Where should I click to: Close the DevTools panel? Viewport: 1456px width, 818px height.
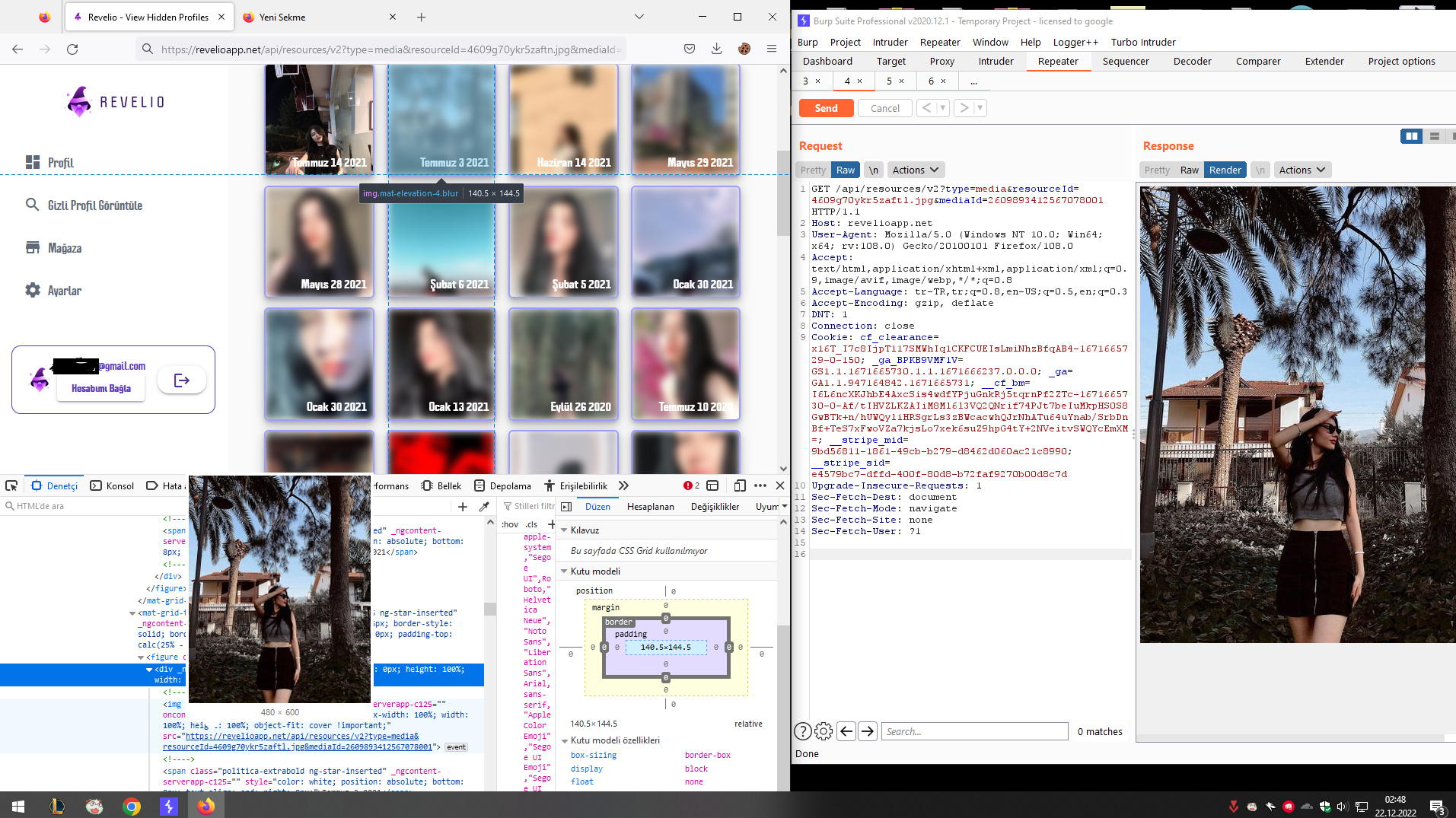pos(780,485)
